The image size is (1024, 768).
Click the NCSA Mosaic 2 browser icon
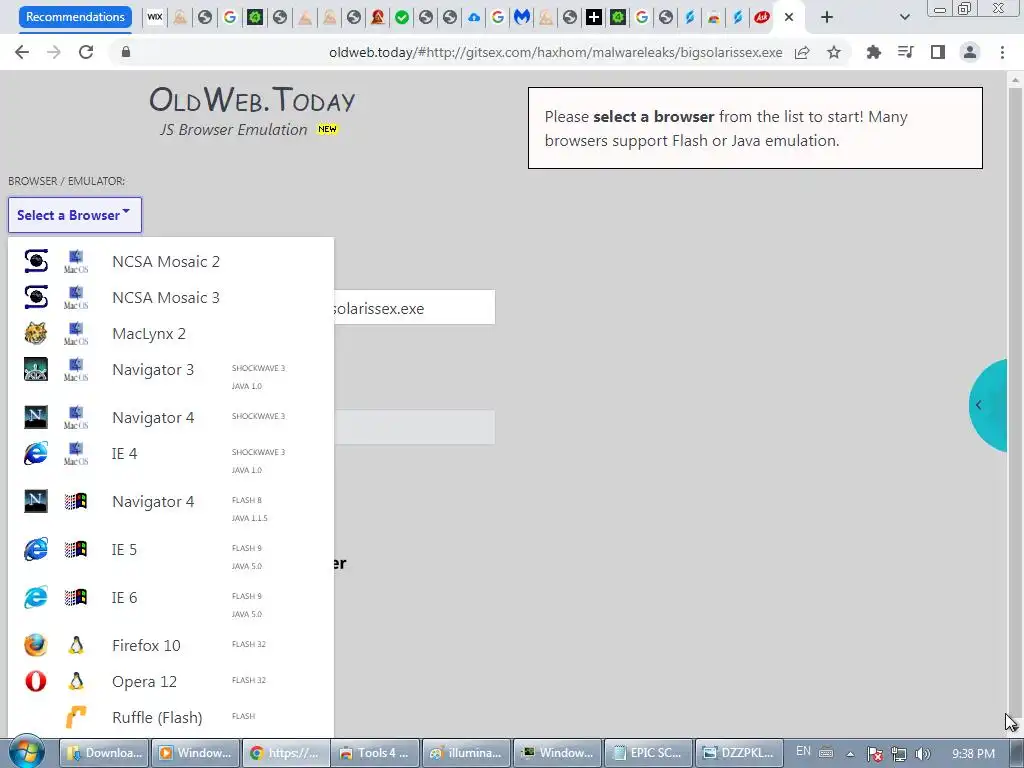click(x=36, y=261)
